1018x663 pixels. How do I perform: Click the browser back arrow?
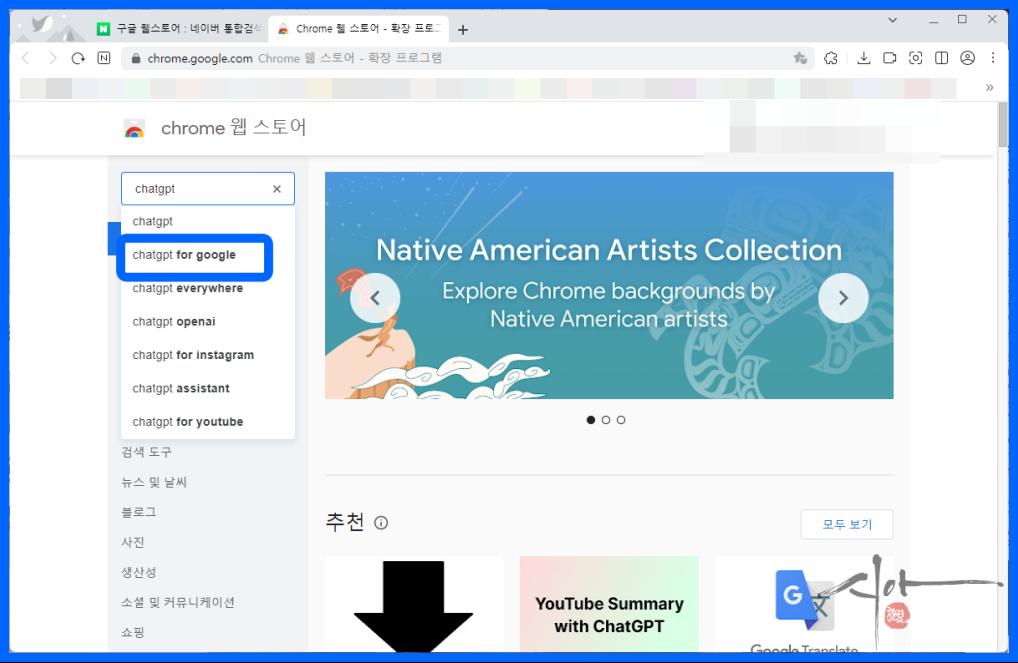pyautogui.click(x=25, y=58)
